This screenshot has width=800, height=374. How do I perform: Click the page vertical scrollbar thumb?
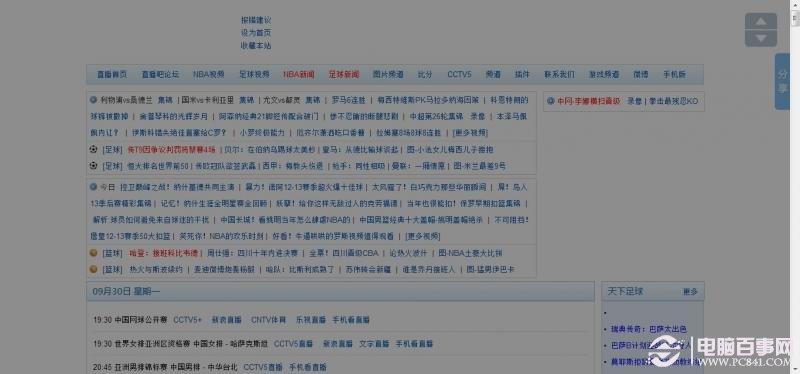(x=795, y=18)
